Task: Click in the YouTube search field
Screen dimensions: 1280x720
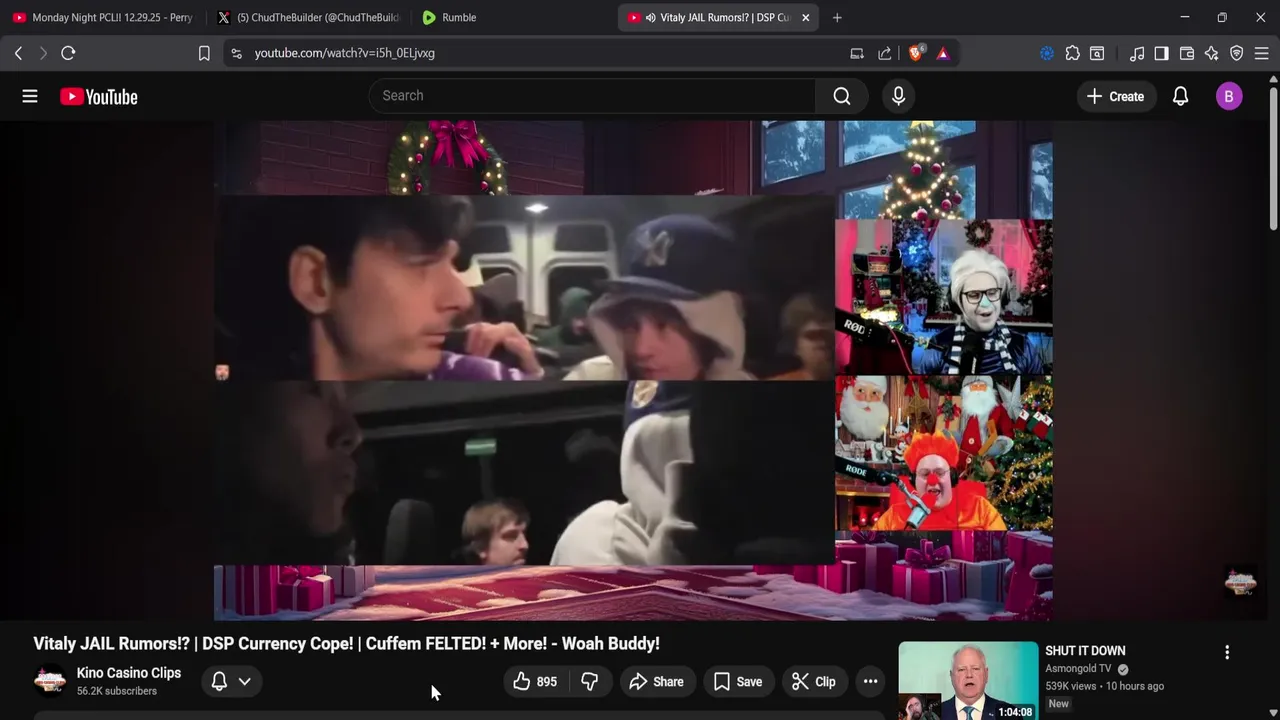Action: coord(592,96)
